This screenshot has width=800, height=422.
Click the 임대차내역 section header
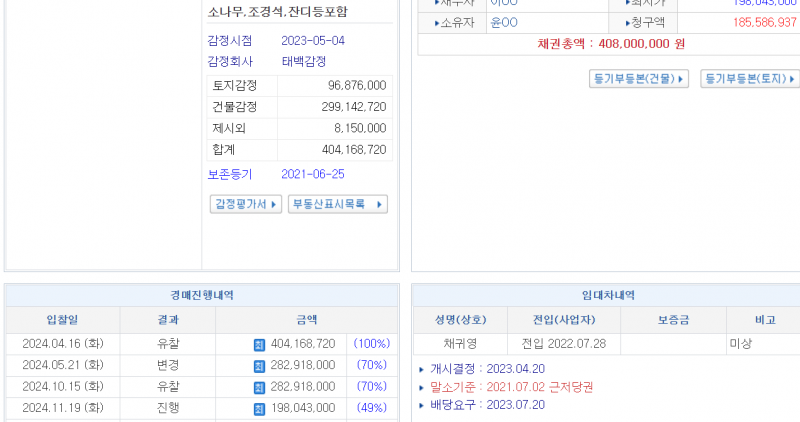pyautogui.click(x=607, y=296)
